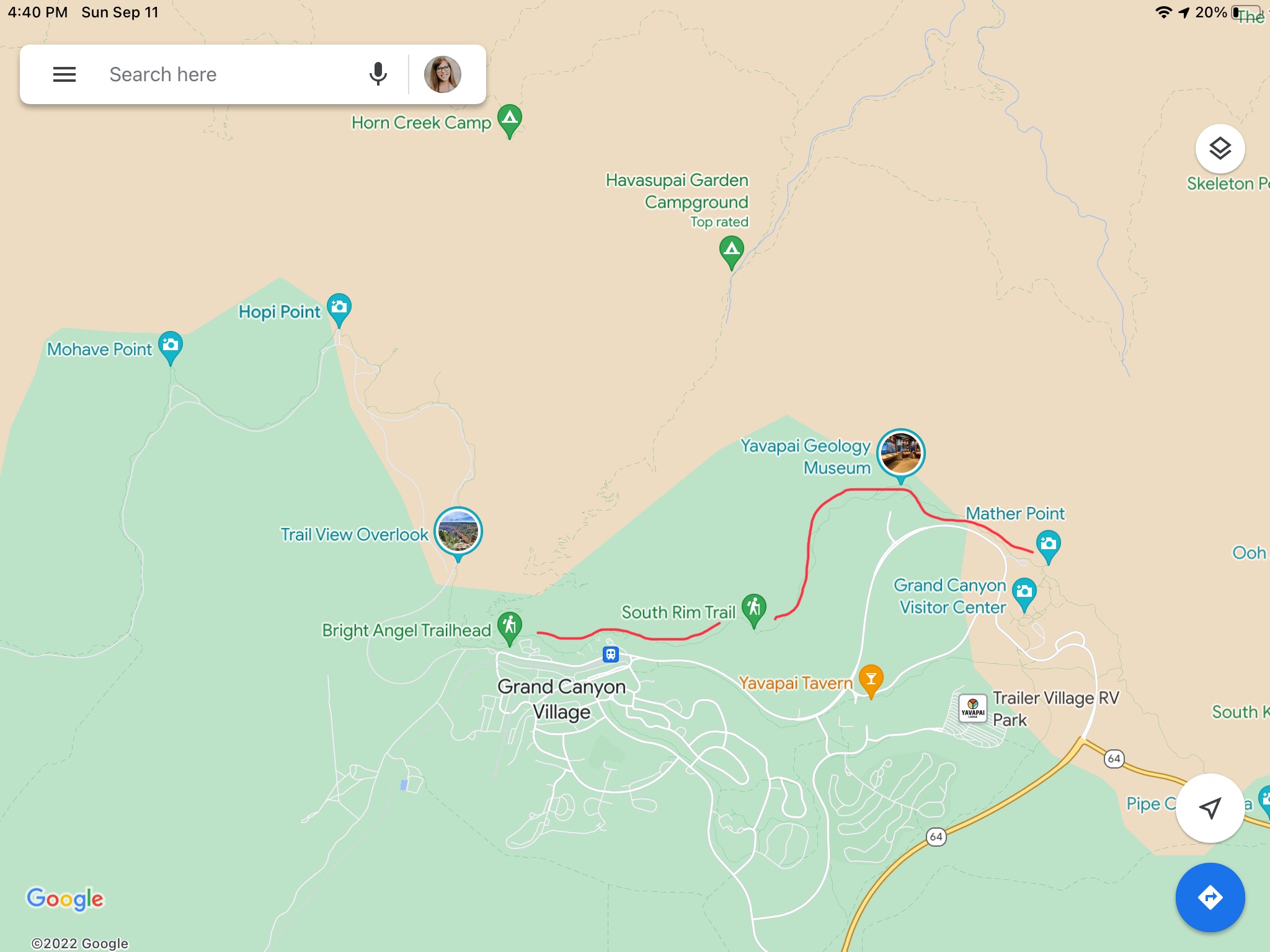Tap the Mohave Point camera marker
Screen dimensions: 1270x952
tap(171, 347)
